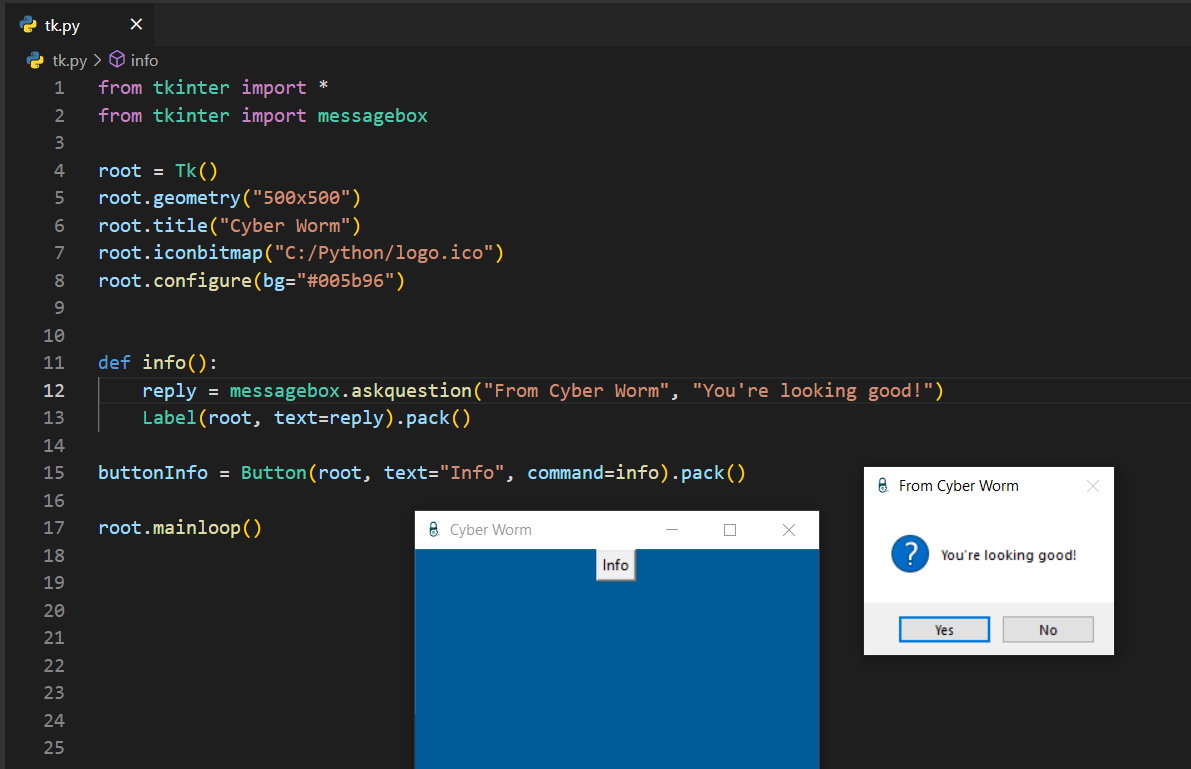Maximize the Cyber Worm window
The width and height of the screenshot is (1191, 769).
point(730,530)
